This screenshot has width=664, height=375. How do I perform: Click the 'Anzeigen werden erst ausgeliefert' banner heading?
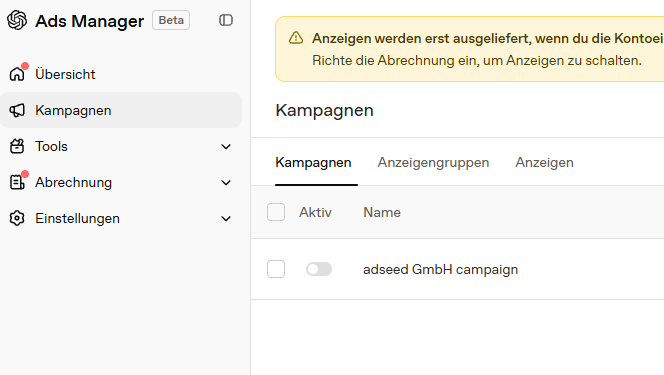pyautogui.click(x=488, y=39)
